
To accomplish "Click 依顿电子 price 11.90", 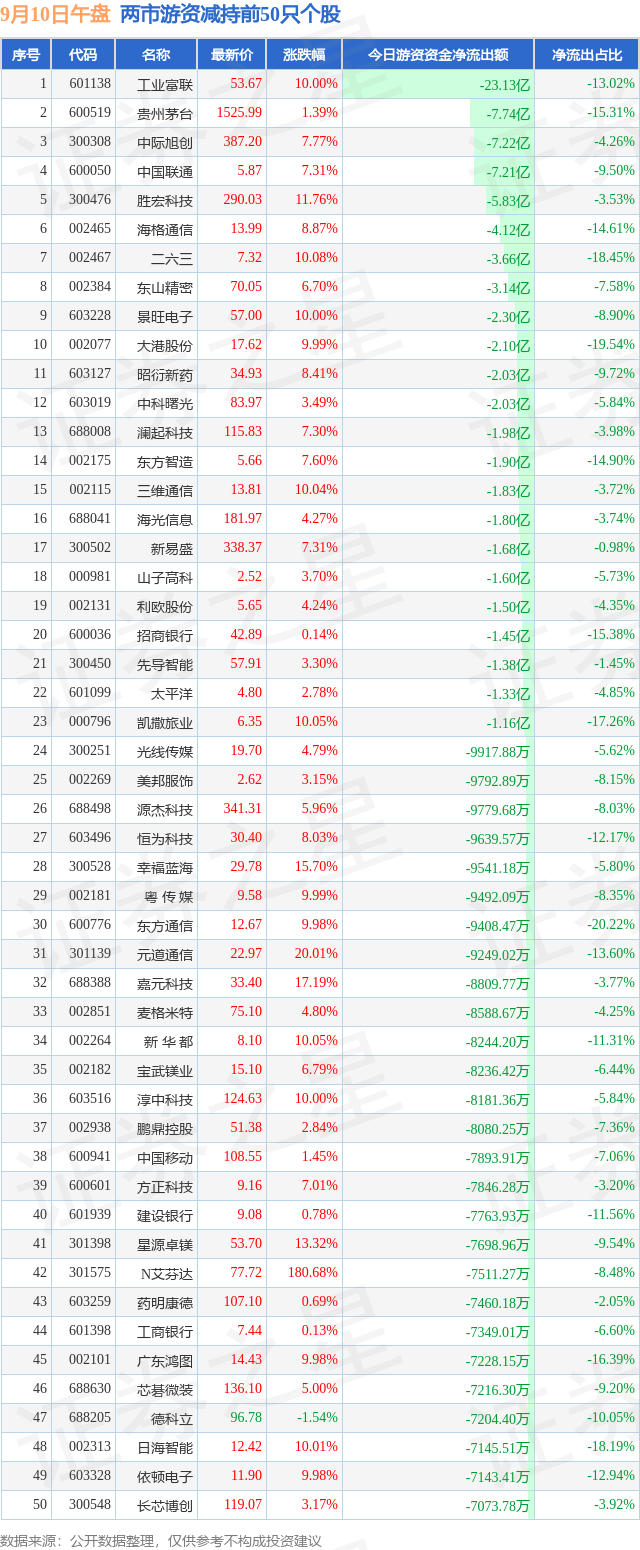I will 248,1476.
